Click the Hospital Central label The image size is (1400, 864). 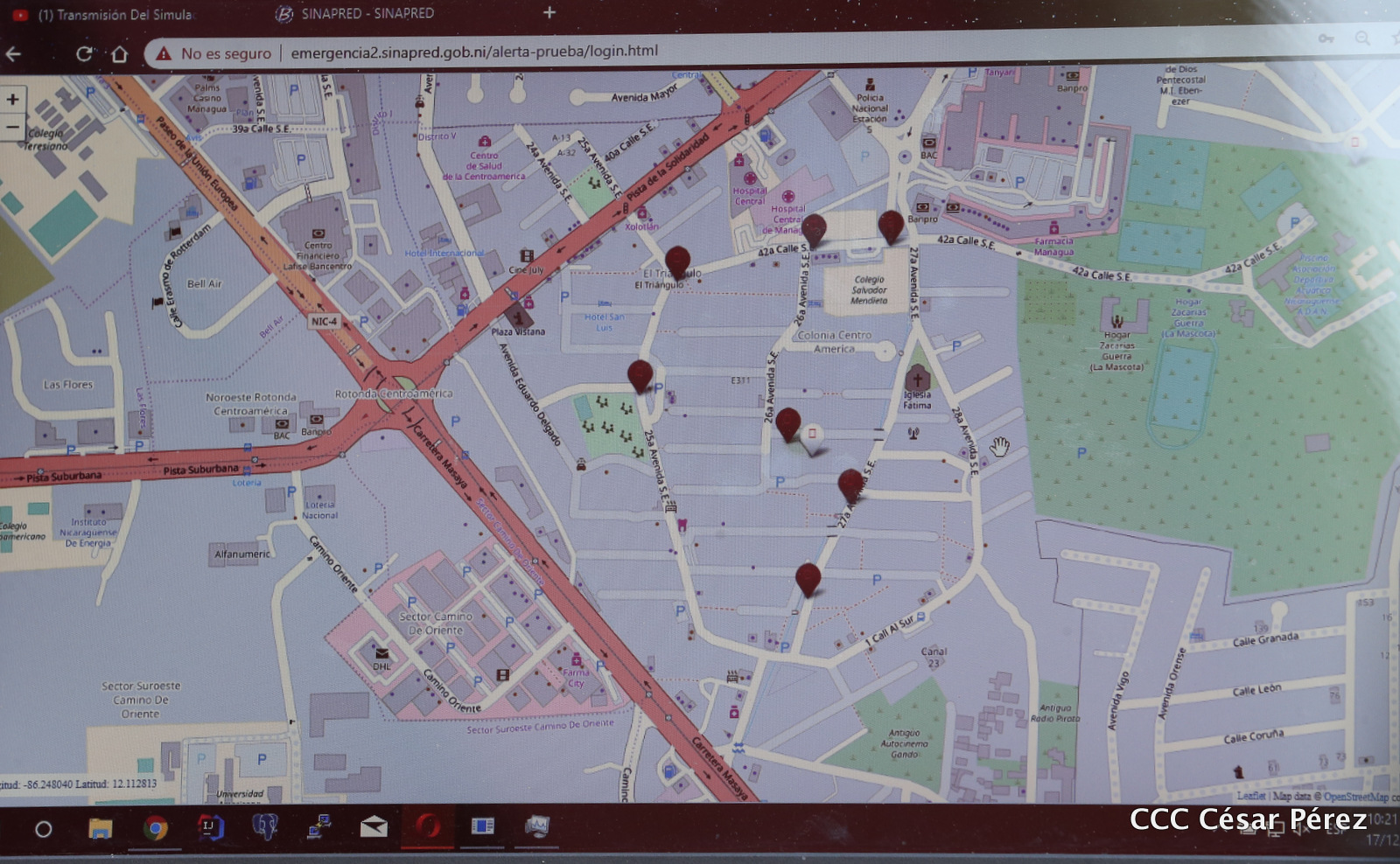point(750,196)
